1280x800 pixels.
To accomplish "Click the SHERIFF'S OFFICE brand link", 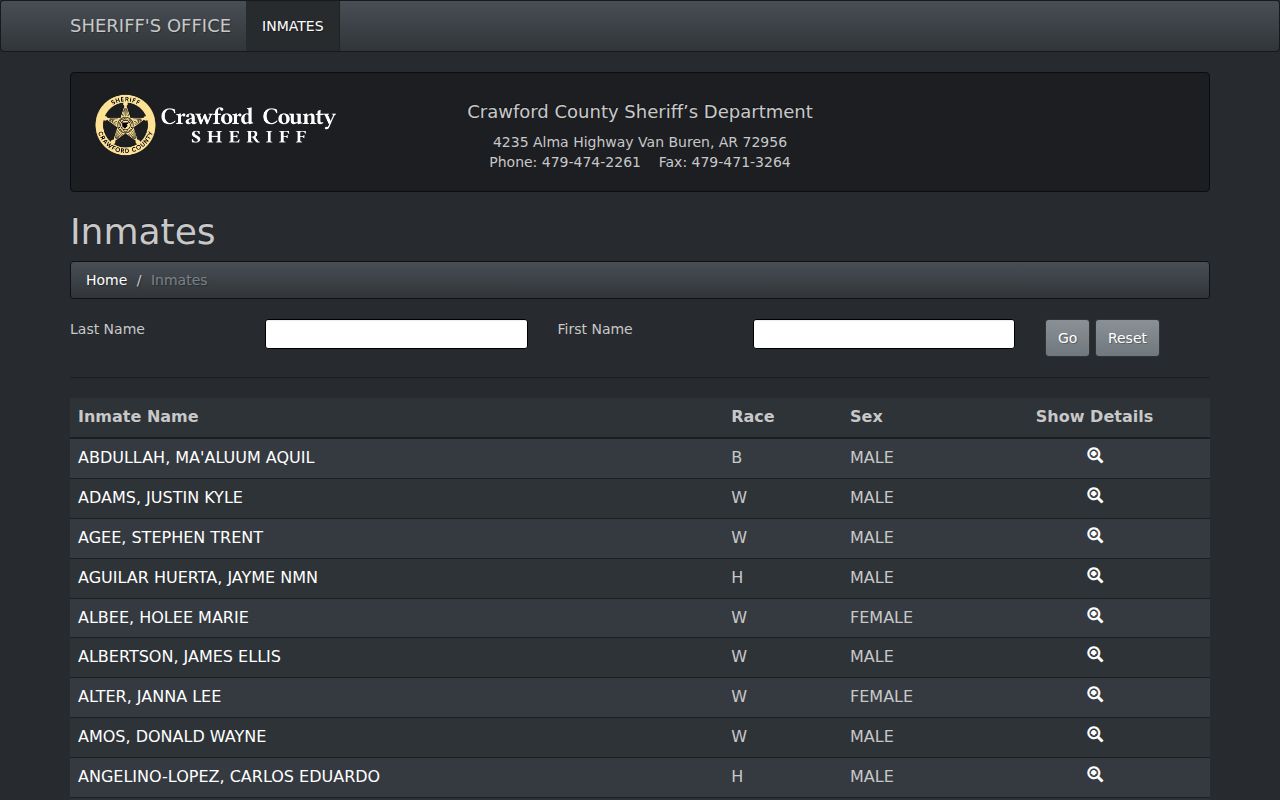I will 150,26.
